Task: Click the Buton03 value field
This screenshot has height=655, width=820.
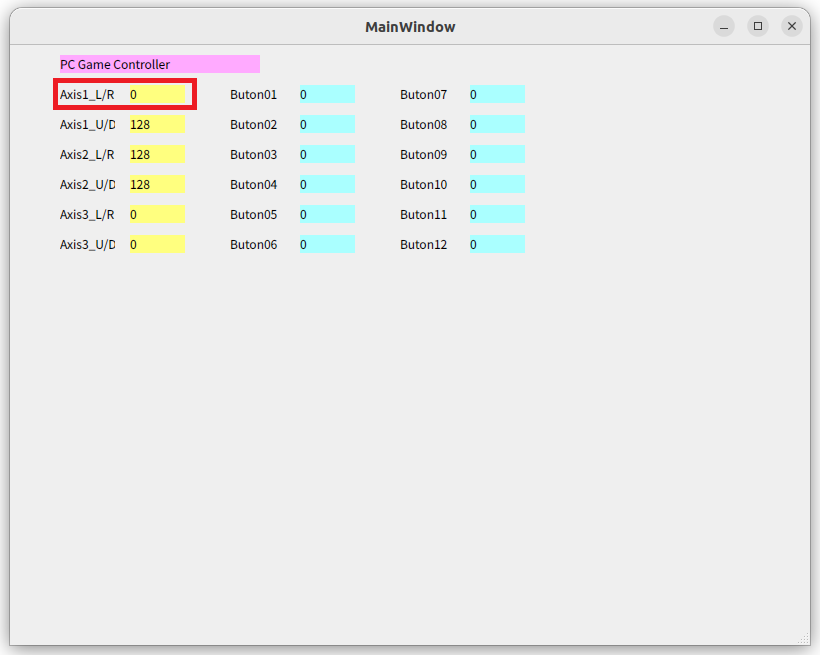Action: pyautogui.click(x=325, y=154)
